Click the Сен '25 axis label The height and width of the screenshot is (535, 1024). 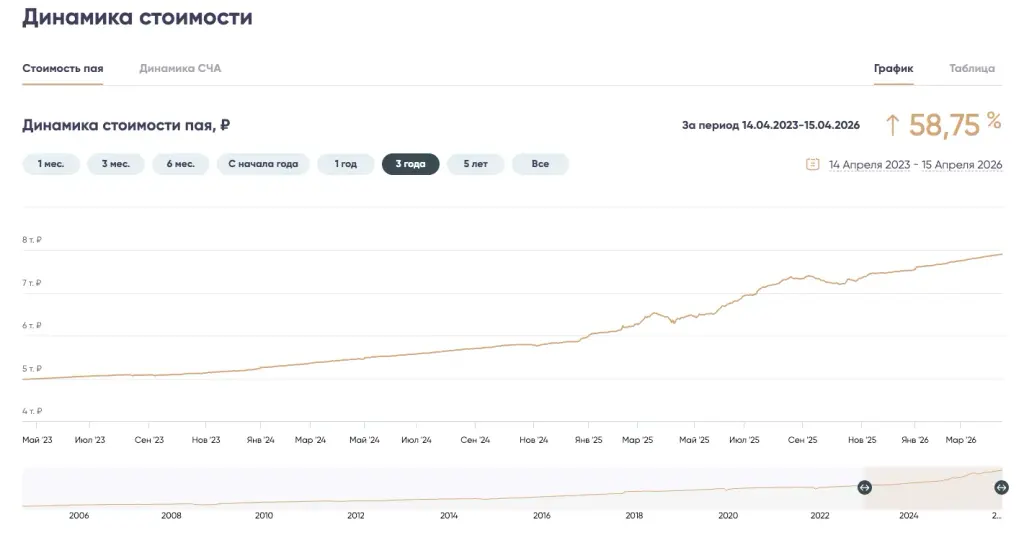803,440
